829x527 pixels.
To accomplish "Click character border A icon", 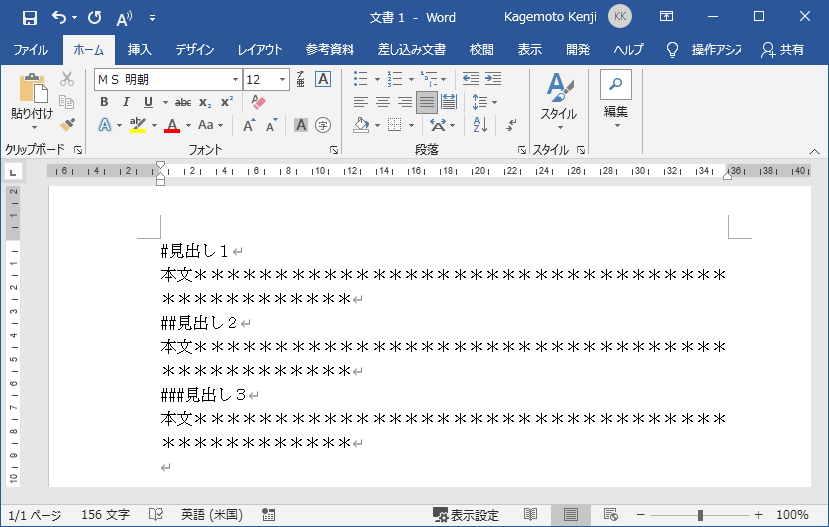I will [323, 79].
